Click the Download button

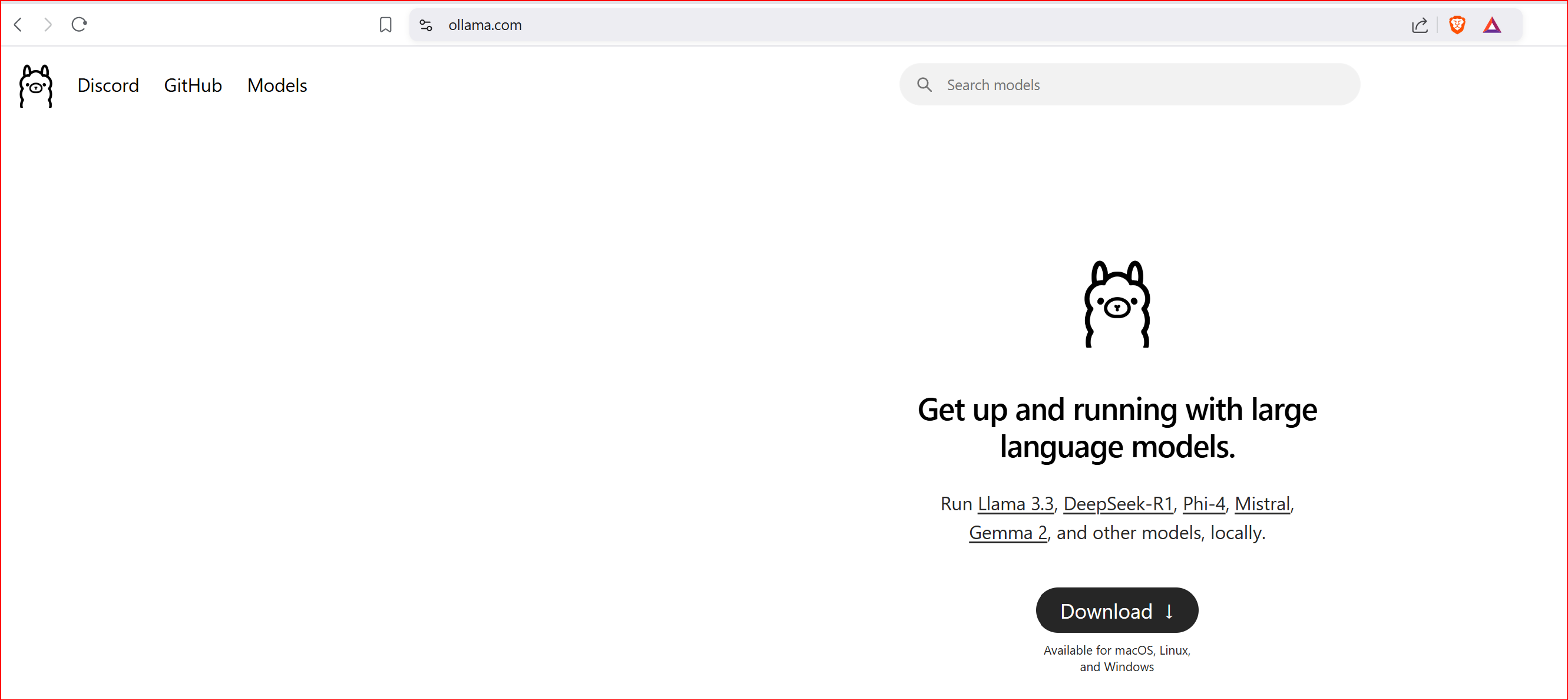pos(1117,610)
